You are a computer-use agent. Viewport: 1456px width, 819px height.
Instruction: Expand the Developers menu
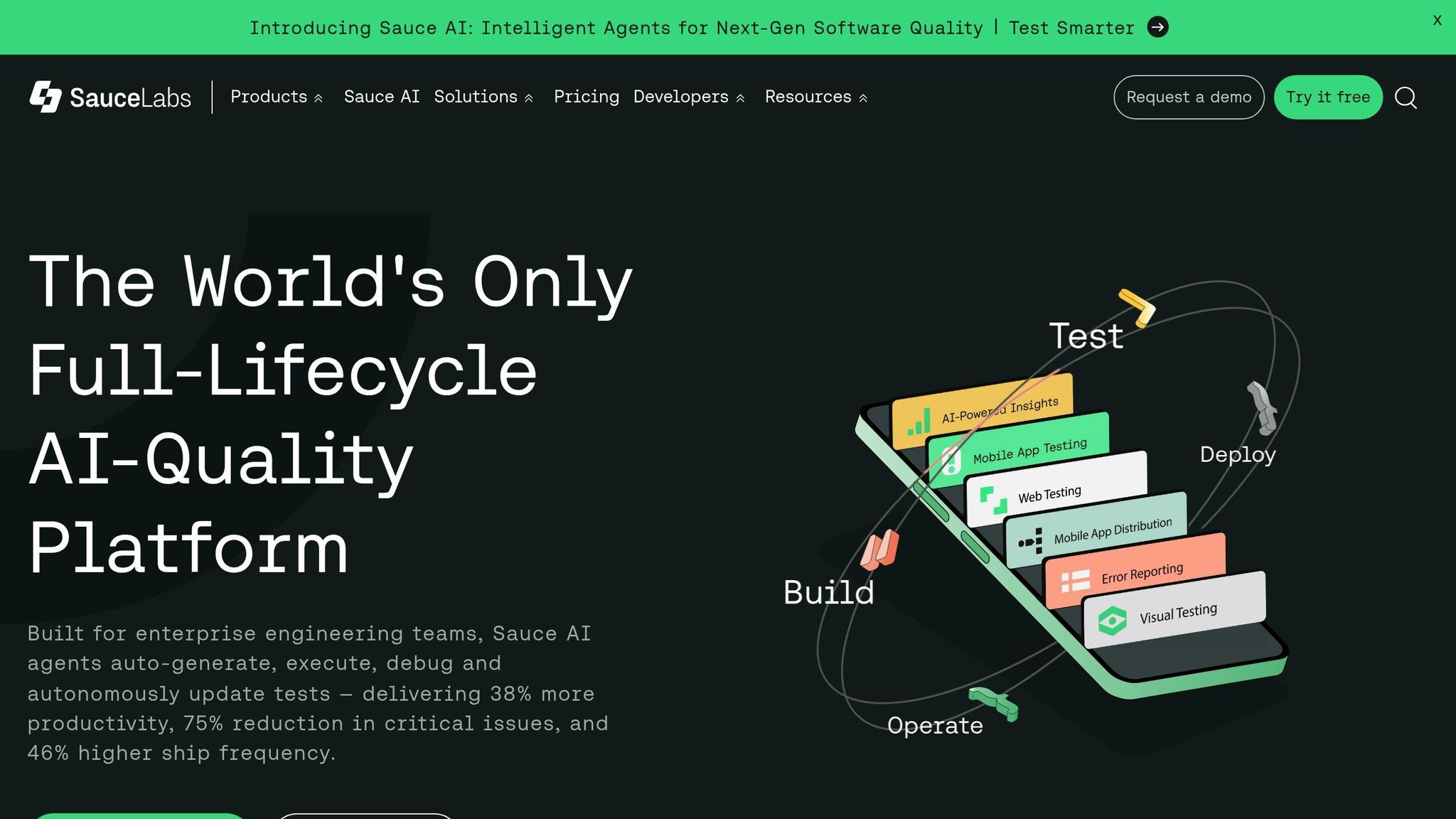(x=689, y=97)
